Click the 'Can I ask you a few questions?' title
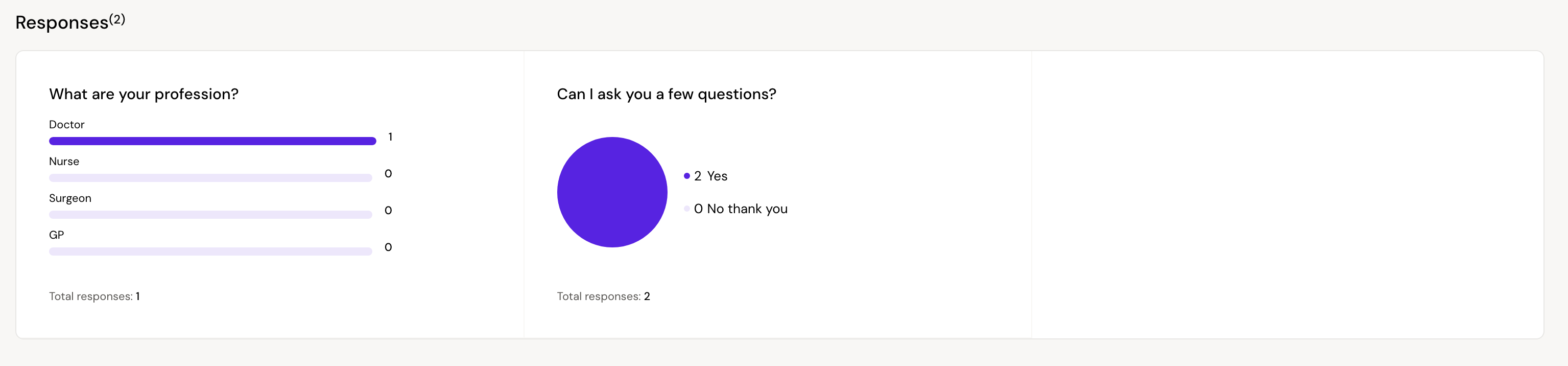Image resolution: width=1568 pixels, height=366 pixels. coord(667,95)
